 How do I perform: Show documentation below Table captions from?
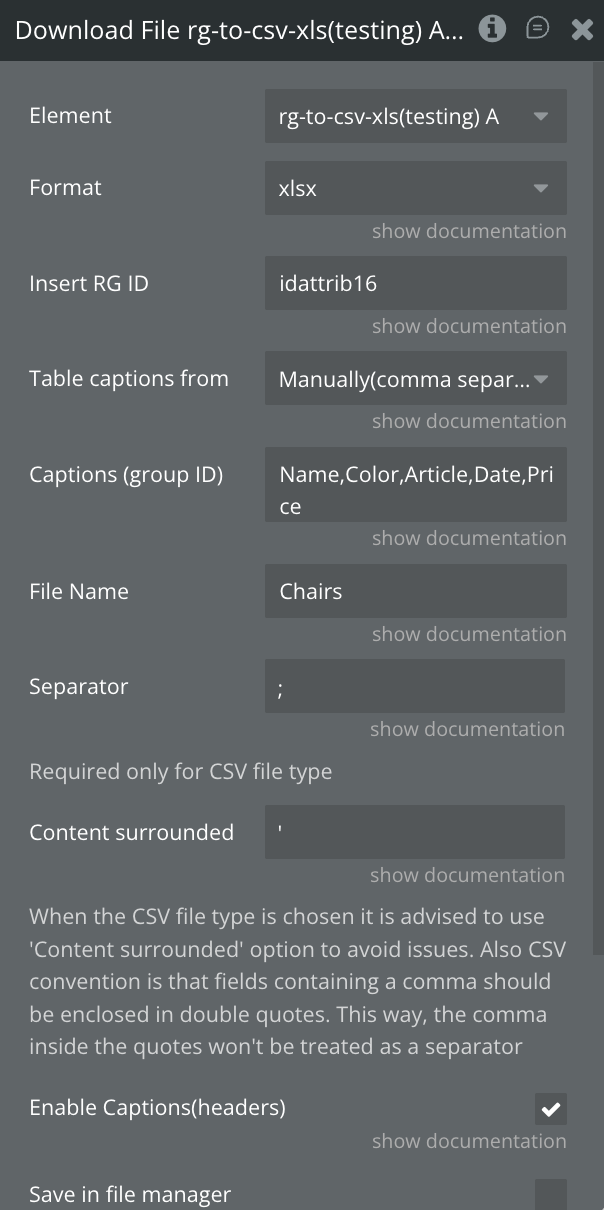click(469, 421)
